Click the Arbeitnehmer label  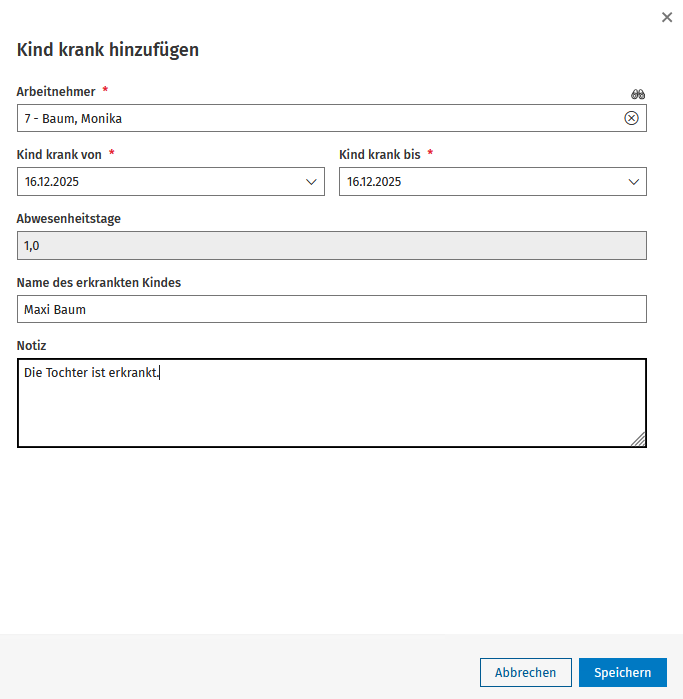click(x=56, y=91)
